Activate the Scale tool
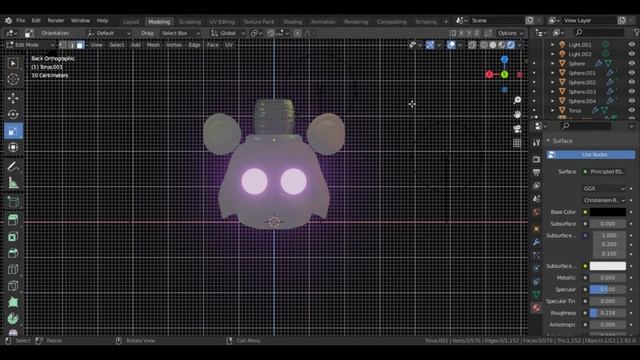The image size is (640, 360). [x=13, y=131]
